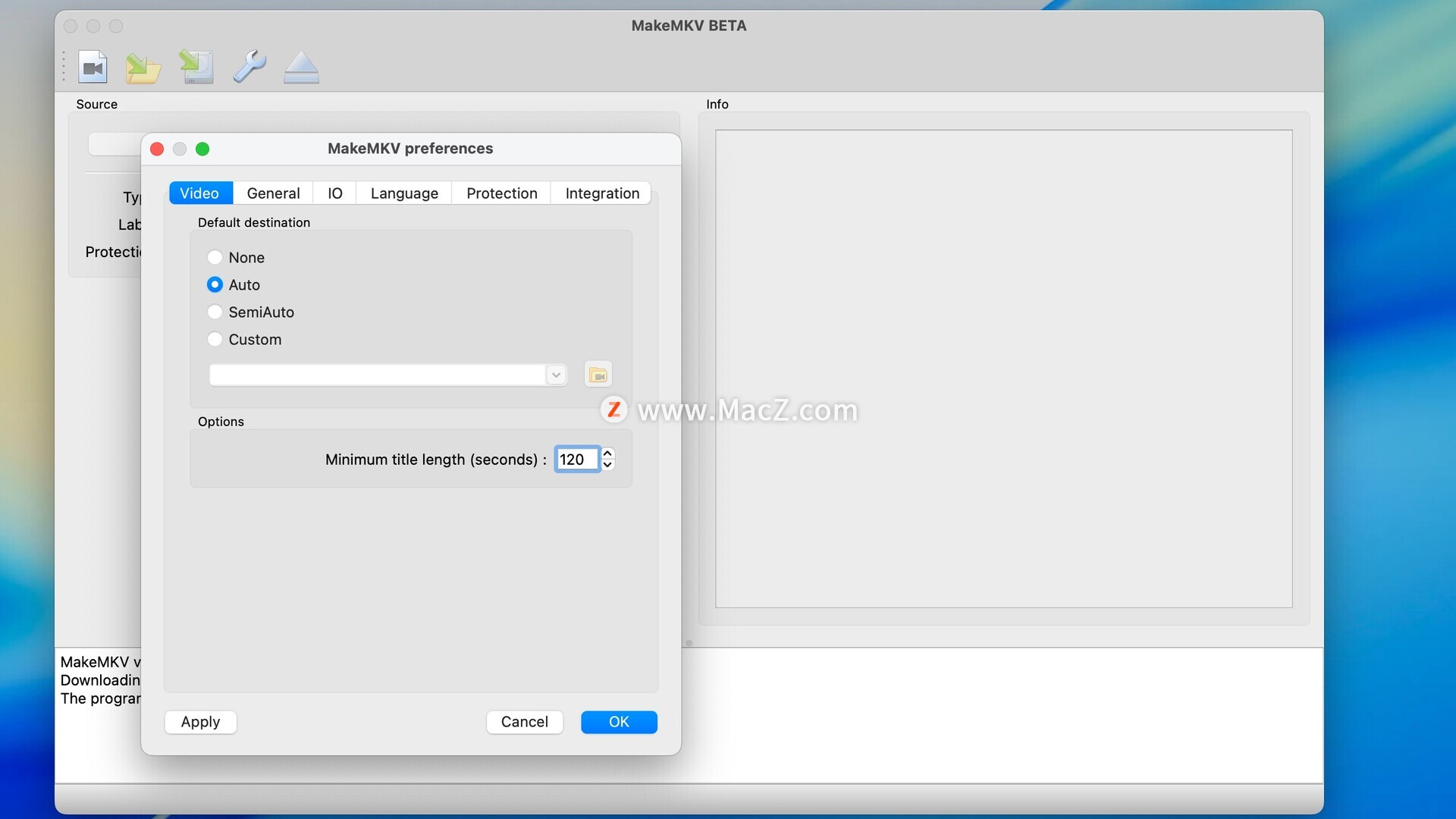Screen dimensions: 1456x819
Task: Click Cancel to discard preferences
Action: (x=524, y=722)
